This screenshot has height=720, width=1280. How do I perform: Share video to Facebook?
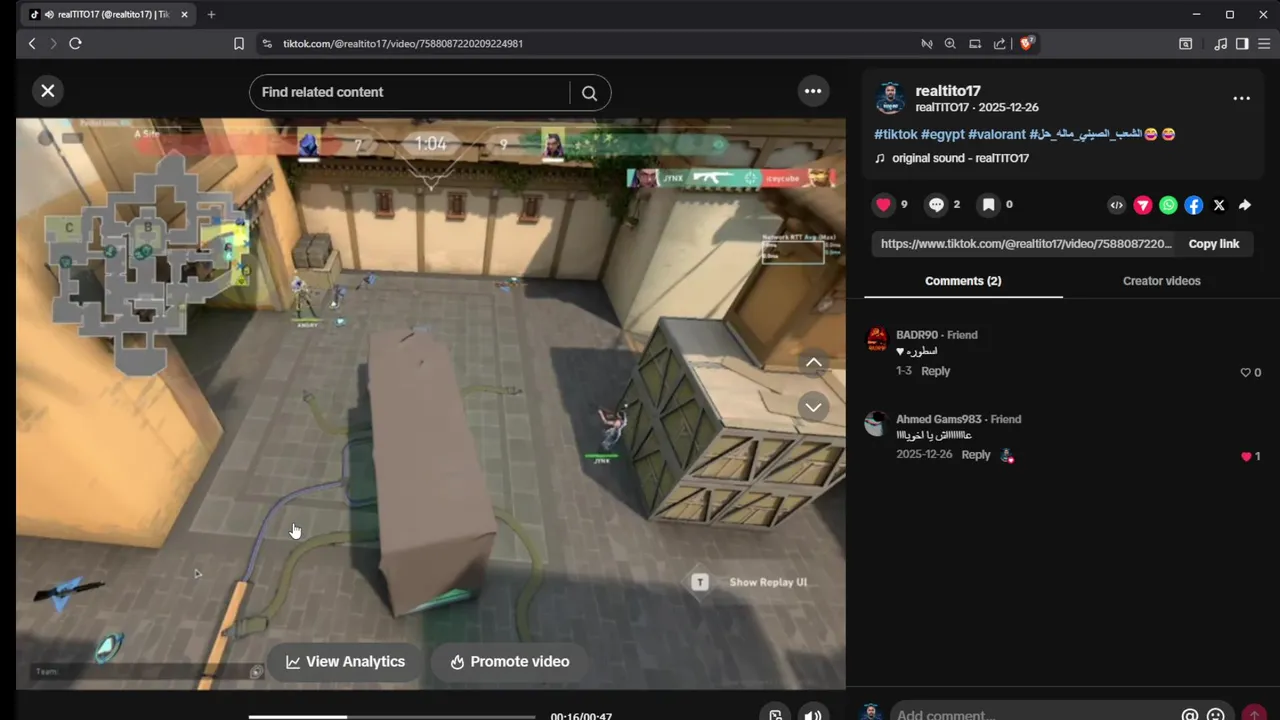[x=1194, y=205]
